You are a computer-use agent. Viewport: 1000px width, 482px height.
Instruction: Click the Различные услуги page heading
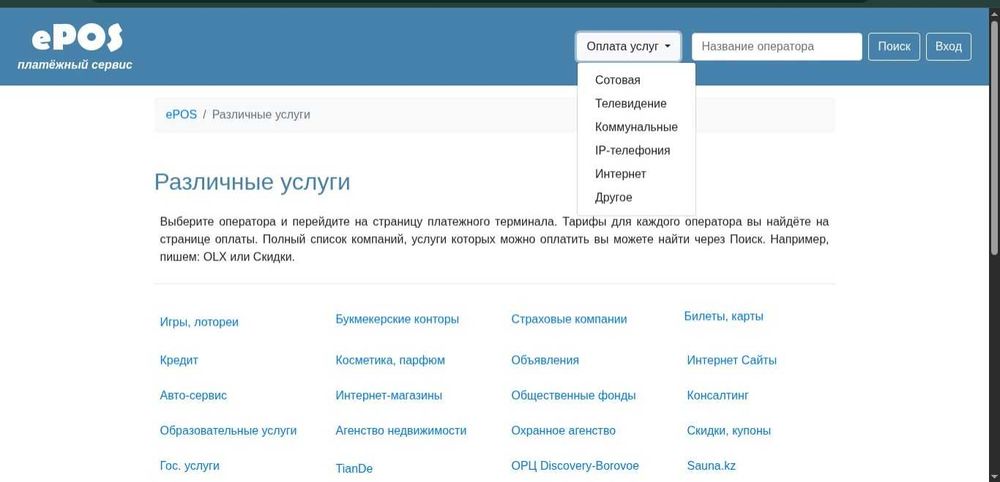pos(252,182)
